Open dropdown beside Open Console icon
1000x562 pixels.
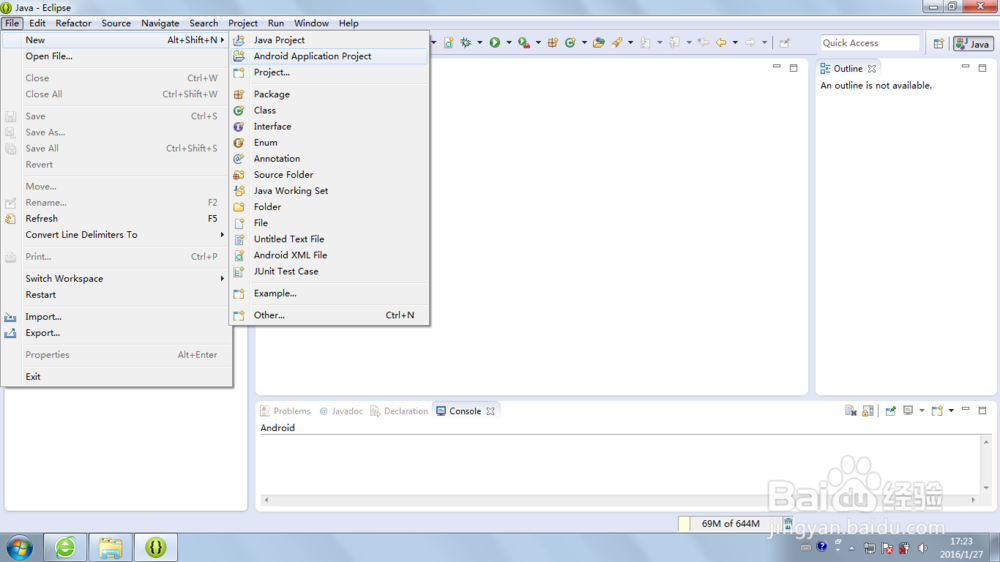pos(951,411)
